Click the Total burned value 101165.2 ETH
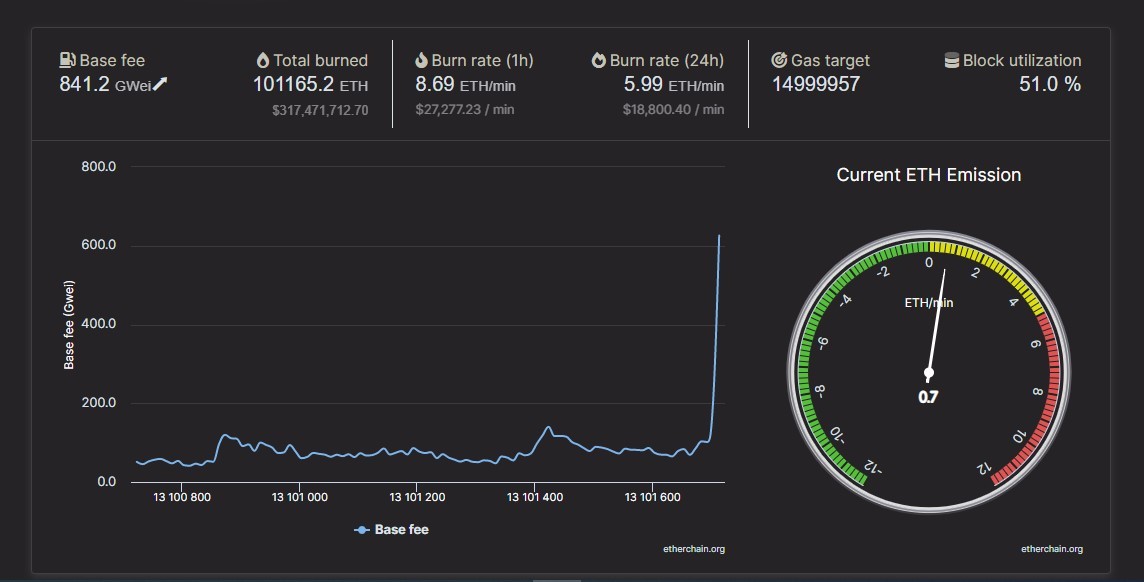Image resolution: width=1144 pixels, height=582 pixels. click(310, 85)
